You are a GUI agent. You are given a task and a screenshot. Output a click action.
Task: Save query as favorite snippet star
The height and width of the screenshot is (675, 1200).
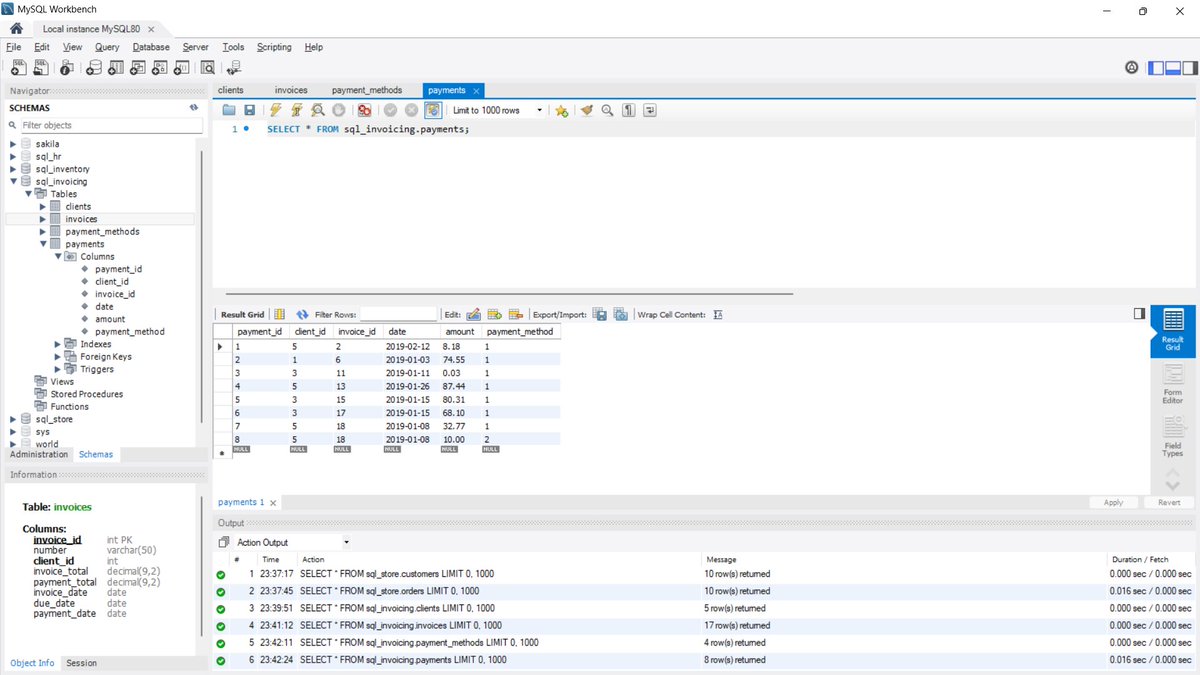pos(562,110)
